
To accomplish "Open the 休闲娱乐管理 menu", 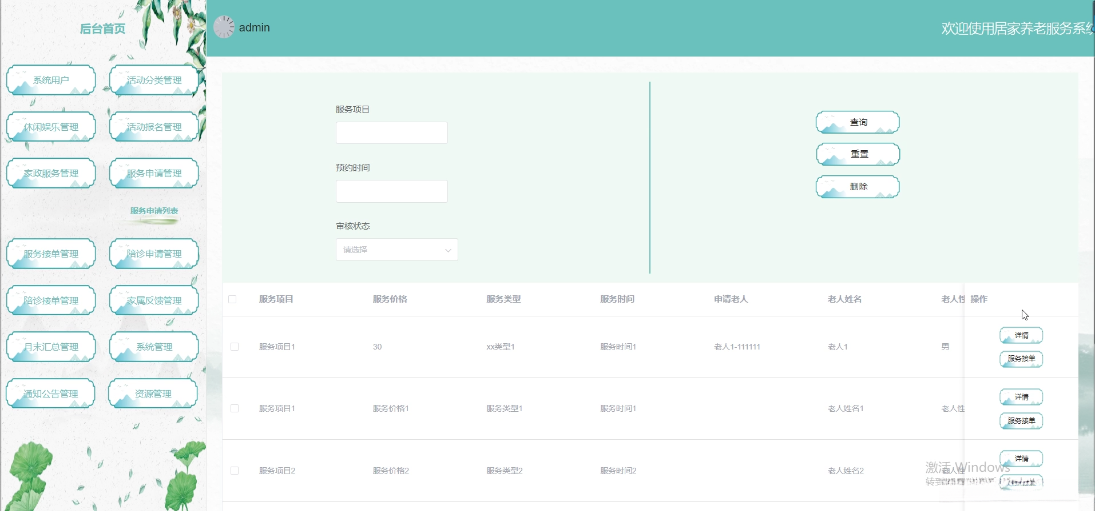I will (51, 127).
